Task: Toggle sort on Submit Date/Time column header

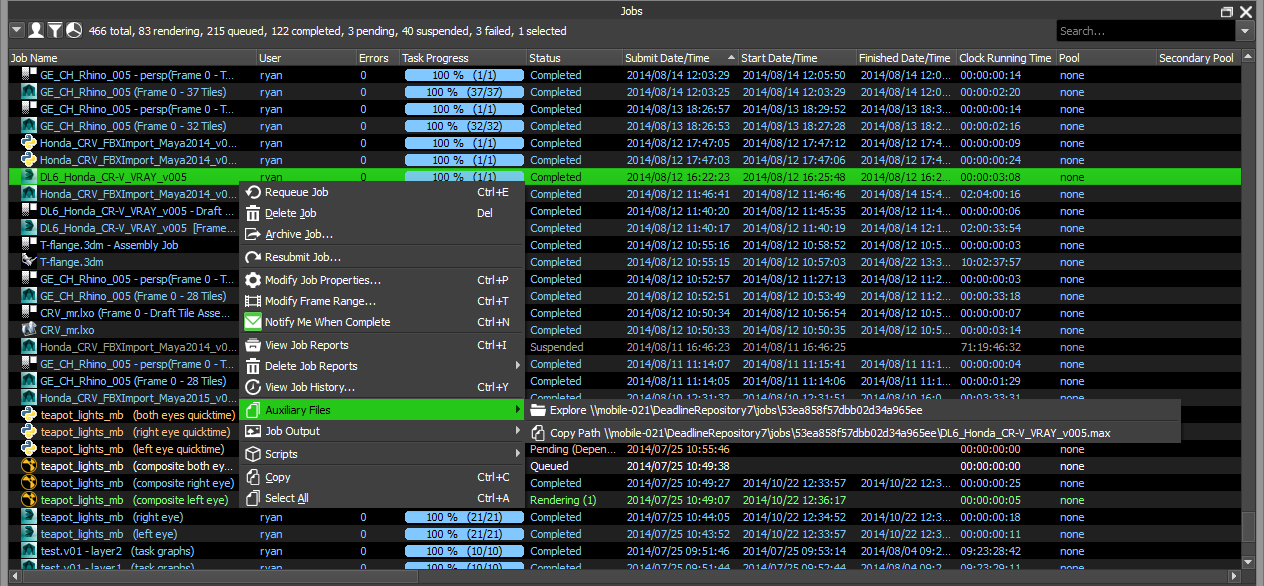Action: pos(680,58)
